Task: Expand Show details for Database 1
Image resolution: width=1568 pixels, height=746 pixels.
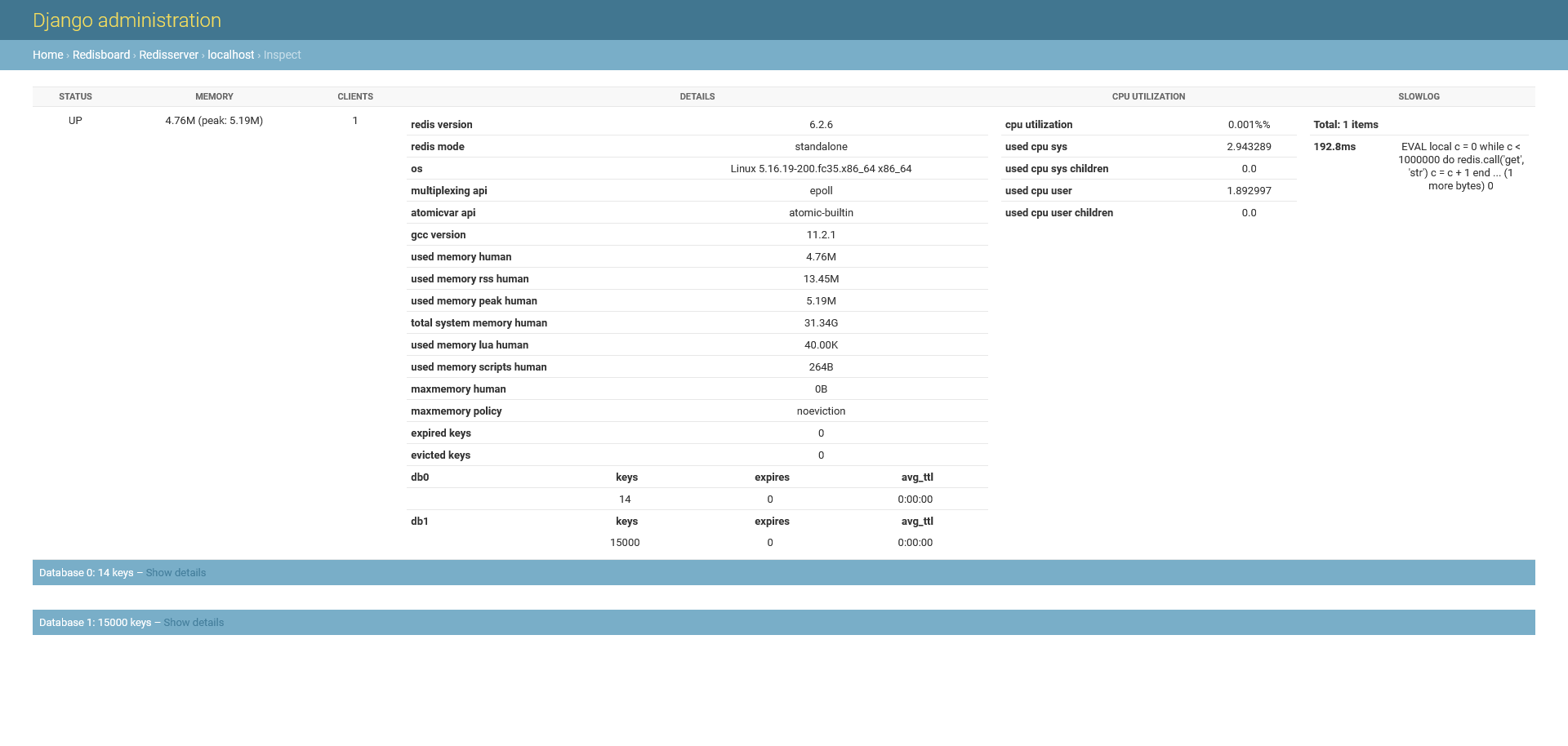Action: pyautogui.click(x=194, y=623)
